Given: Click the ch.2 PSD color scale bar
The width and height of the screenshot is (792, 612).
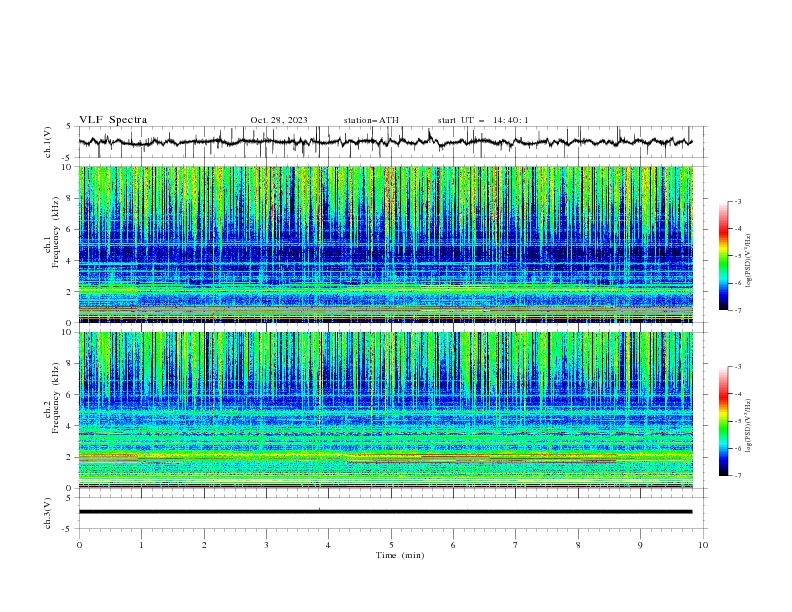Looking at the screenshot, I should (x=723, y=421).
